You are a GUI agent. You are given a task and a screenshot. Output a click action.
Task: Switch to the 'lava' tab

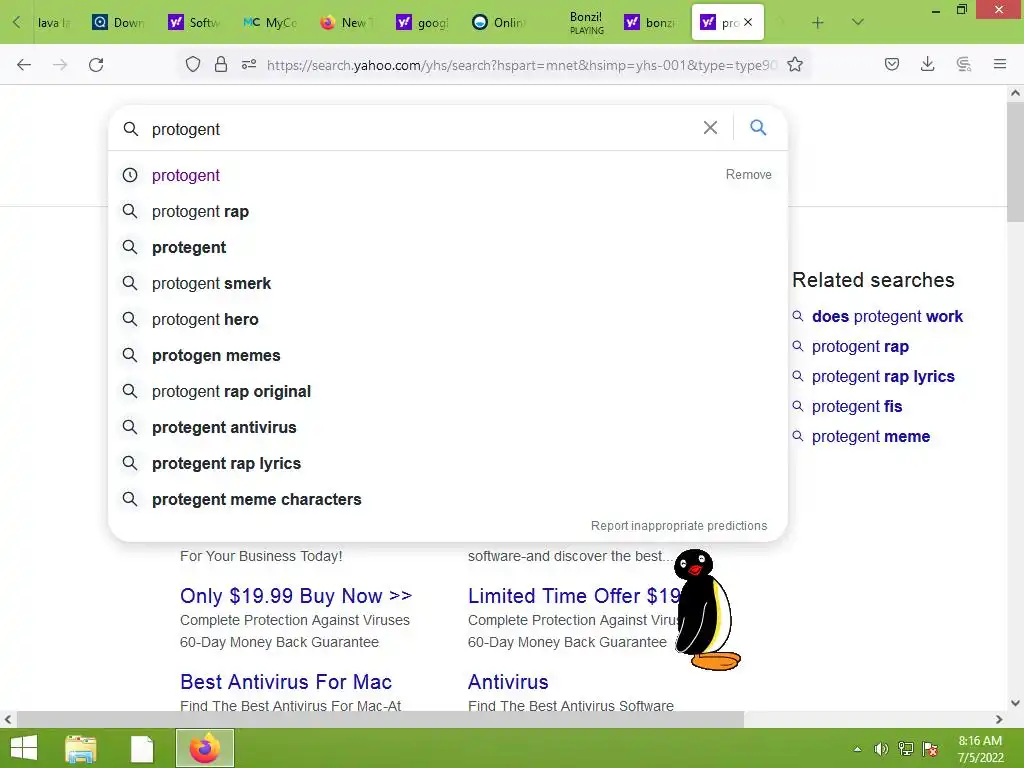(52, 22)
